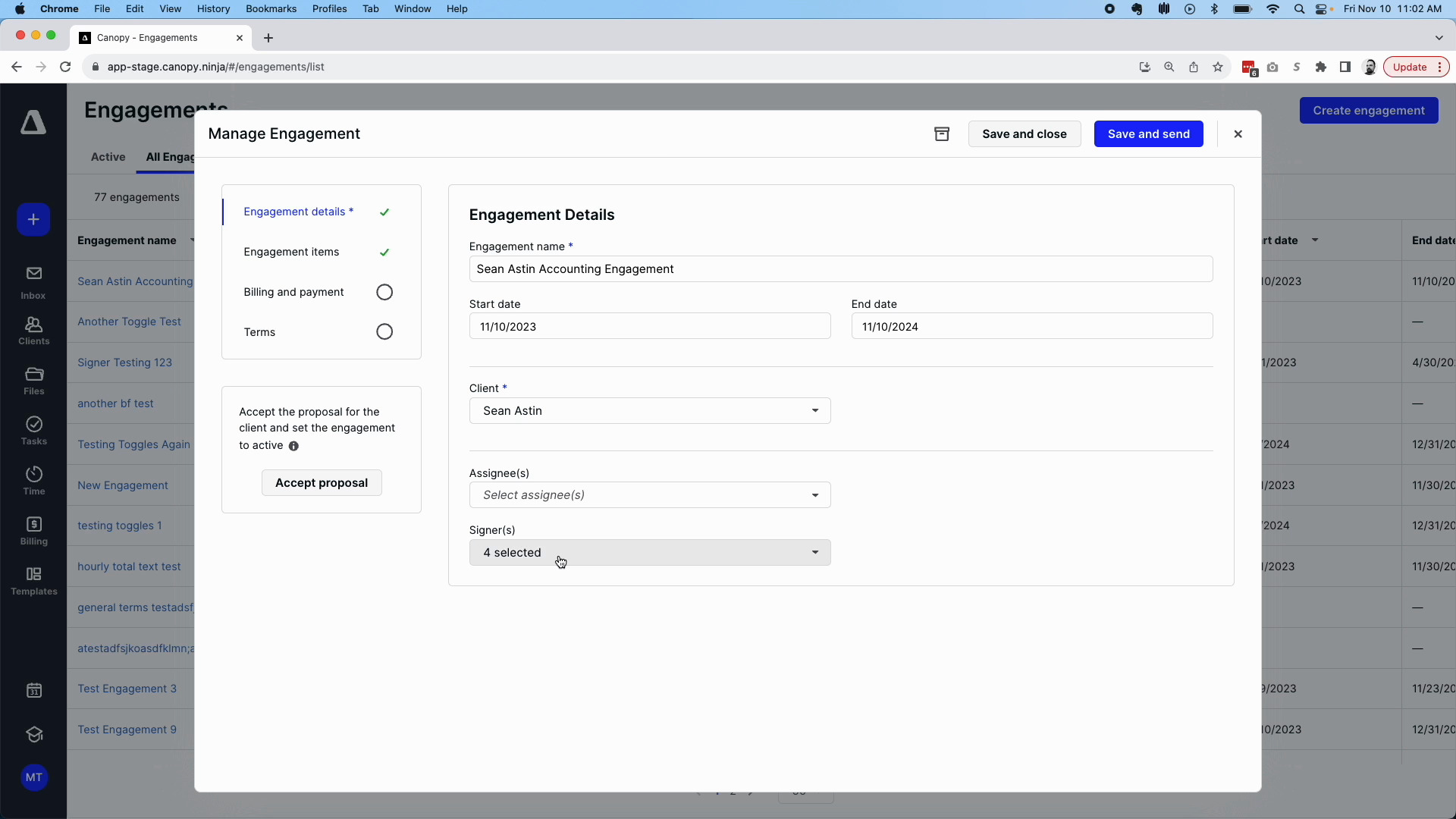Open the Test Engagement 3 link
The height and width of the screenshot is (819, 1456).
tap(127, 689)
